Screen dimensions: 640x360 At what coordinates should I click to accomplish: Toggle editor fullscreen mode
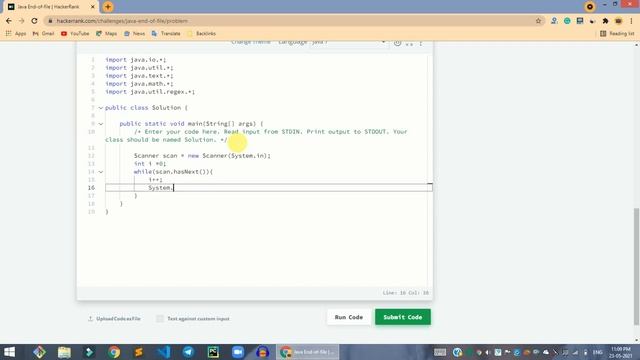(409, 43)
